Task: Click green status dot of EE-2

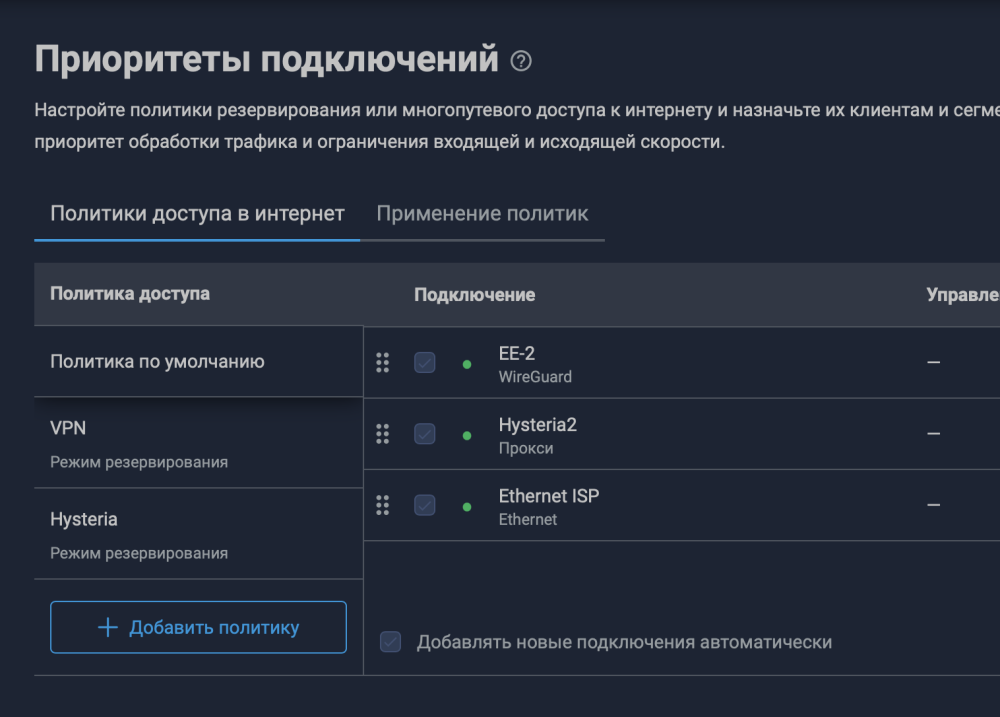Action: pyautogui.click(x=467, y=364)
